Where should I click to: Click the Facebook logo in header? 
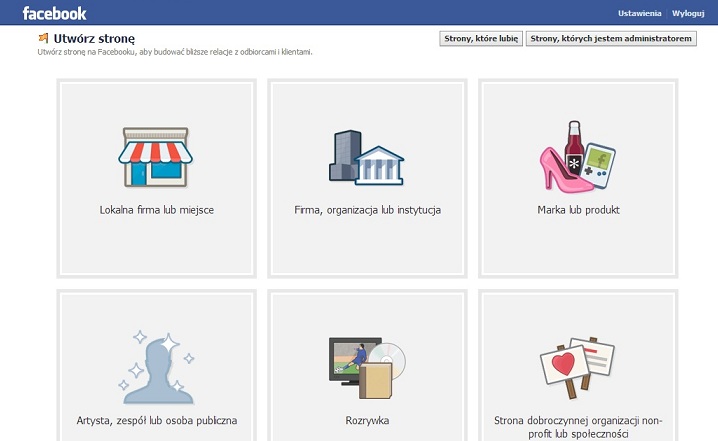(x=55, y=13)
